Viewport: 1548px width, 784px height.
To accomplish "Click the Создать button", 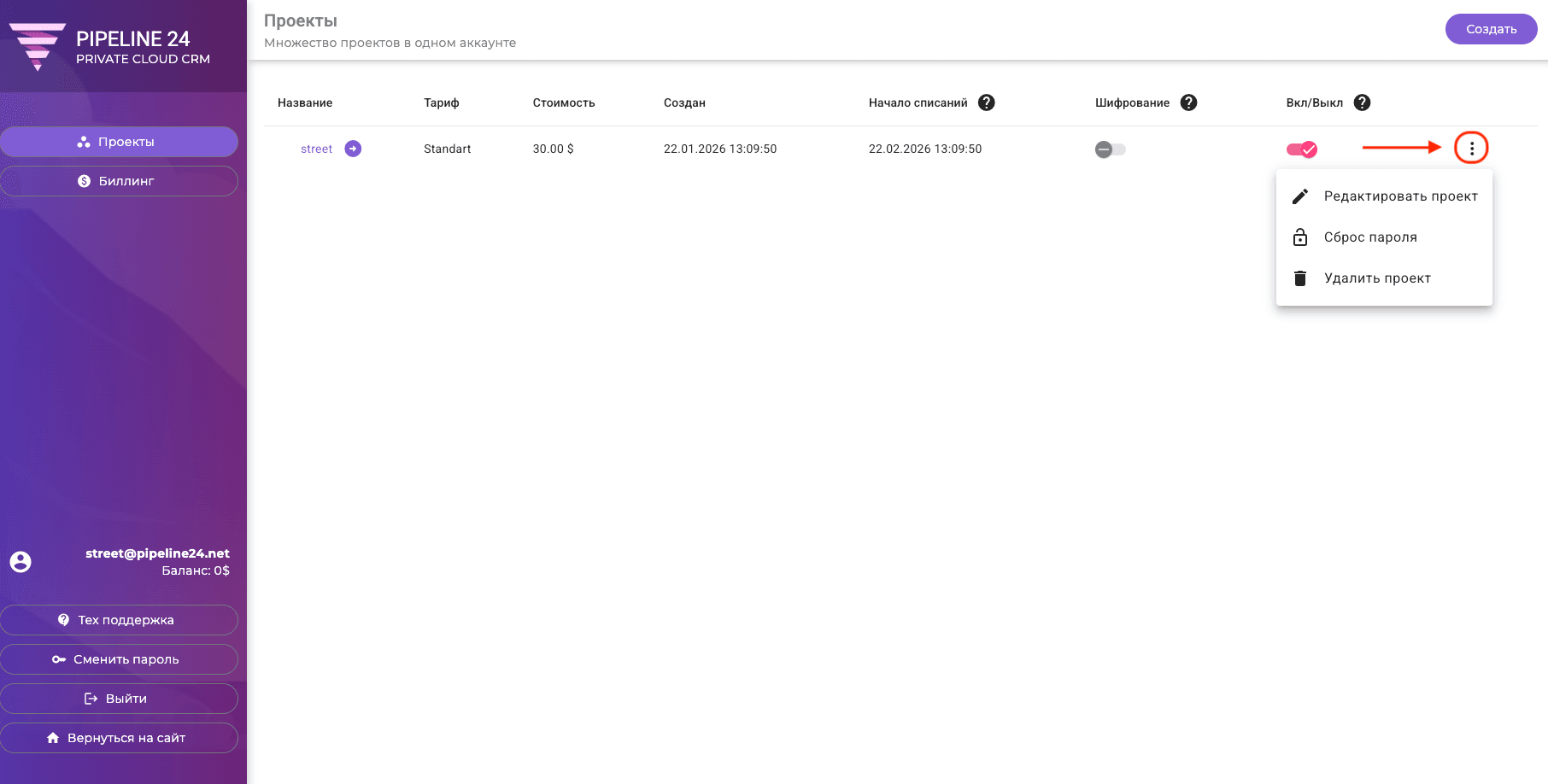I will tap(1492, 29).
